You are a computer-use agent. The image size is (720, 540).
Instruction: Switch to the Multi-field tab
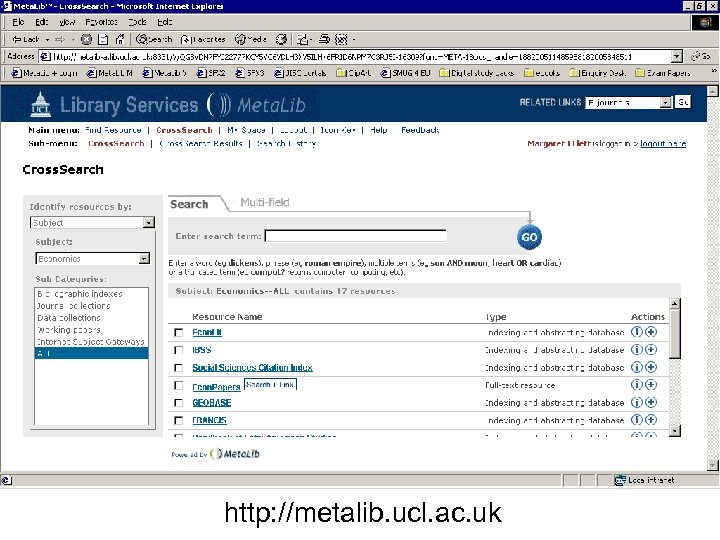tap(264, 202)
